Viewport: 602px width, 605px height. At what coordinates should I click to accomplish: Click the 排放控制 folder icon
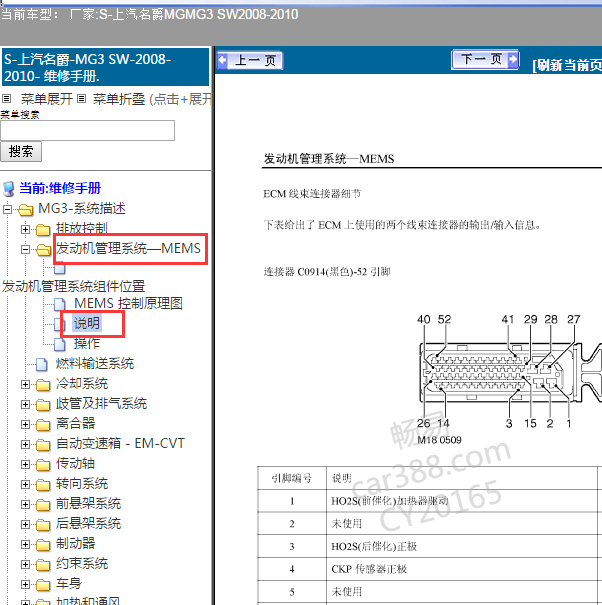pyautogui.click(x=43, y=230)
